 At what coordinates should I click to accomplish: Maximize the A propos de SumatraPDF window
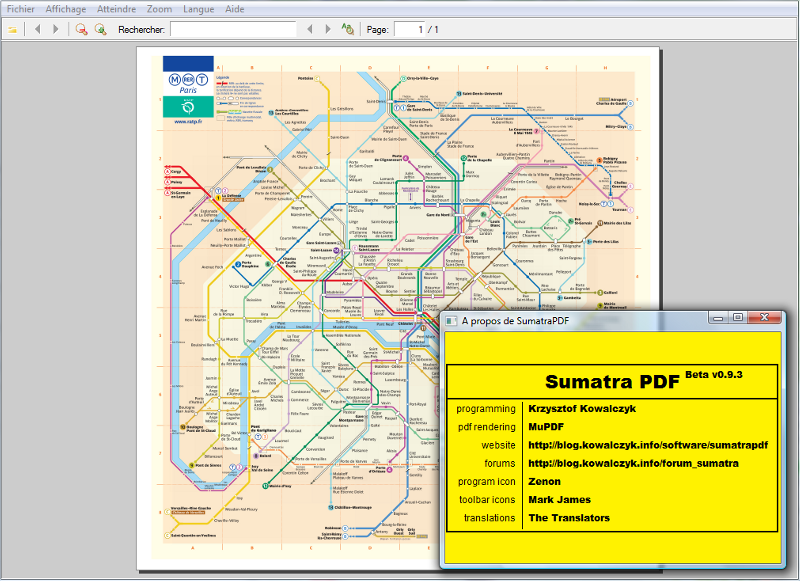[x=737, y=317]
